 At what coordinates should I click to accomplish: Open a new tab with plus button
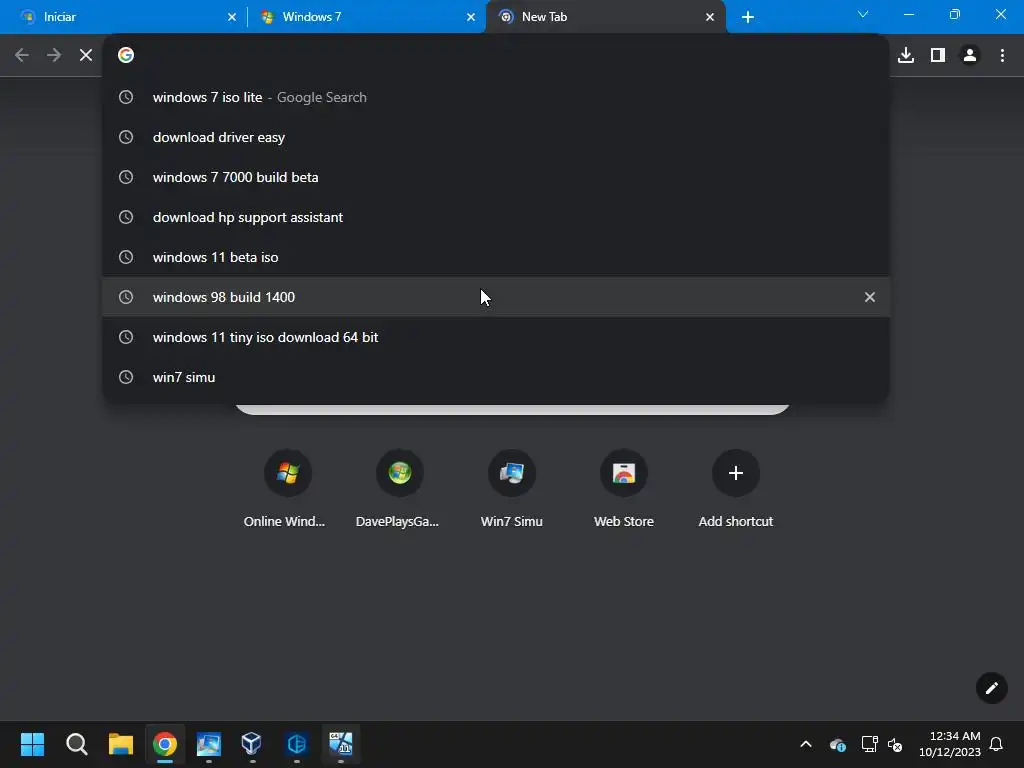coord(748,17)
